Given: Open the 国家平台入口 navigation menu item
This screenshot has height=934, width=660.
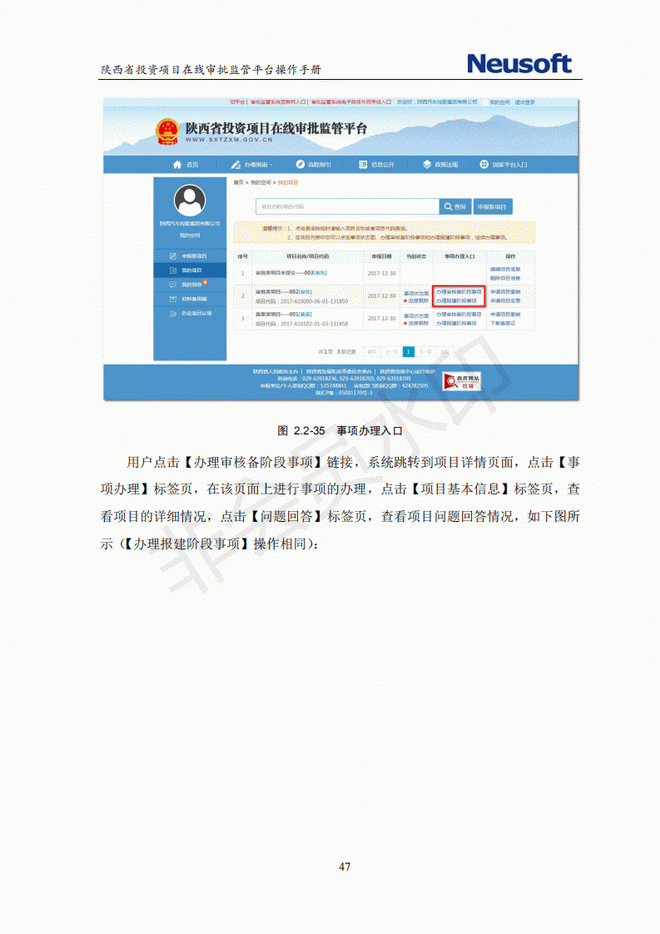Looking at the screenshot, I should (x=509, y=164).
